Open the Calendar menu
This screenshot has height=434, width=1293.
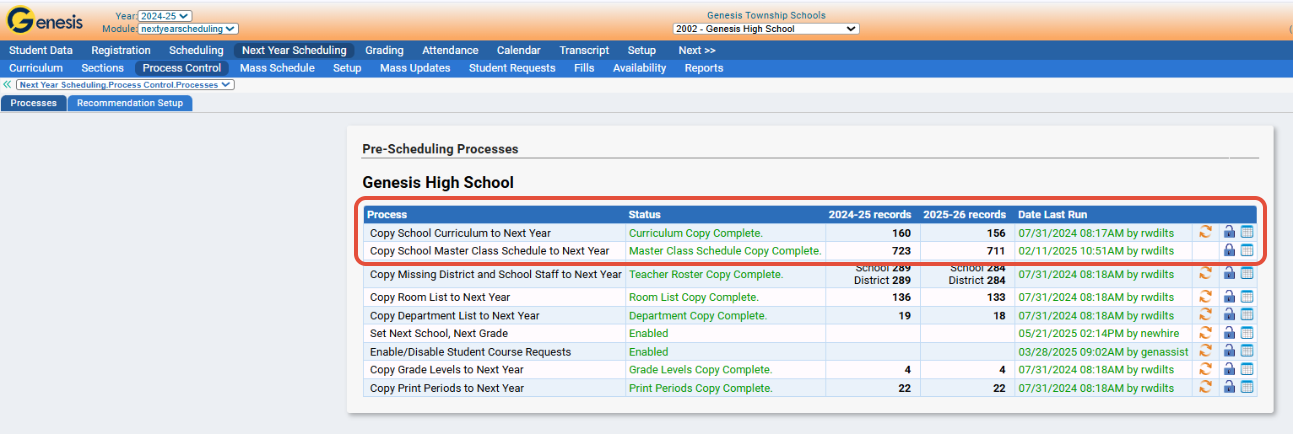519,50
